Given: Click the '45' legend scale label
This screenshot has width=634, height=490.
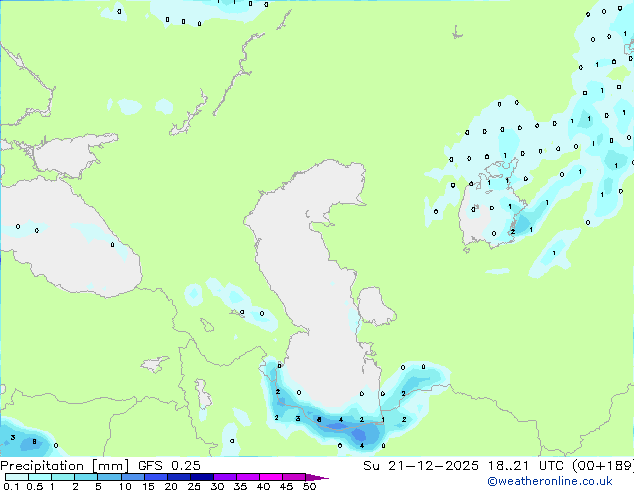Looking at the screenshot, I should point(286,486).
